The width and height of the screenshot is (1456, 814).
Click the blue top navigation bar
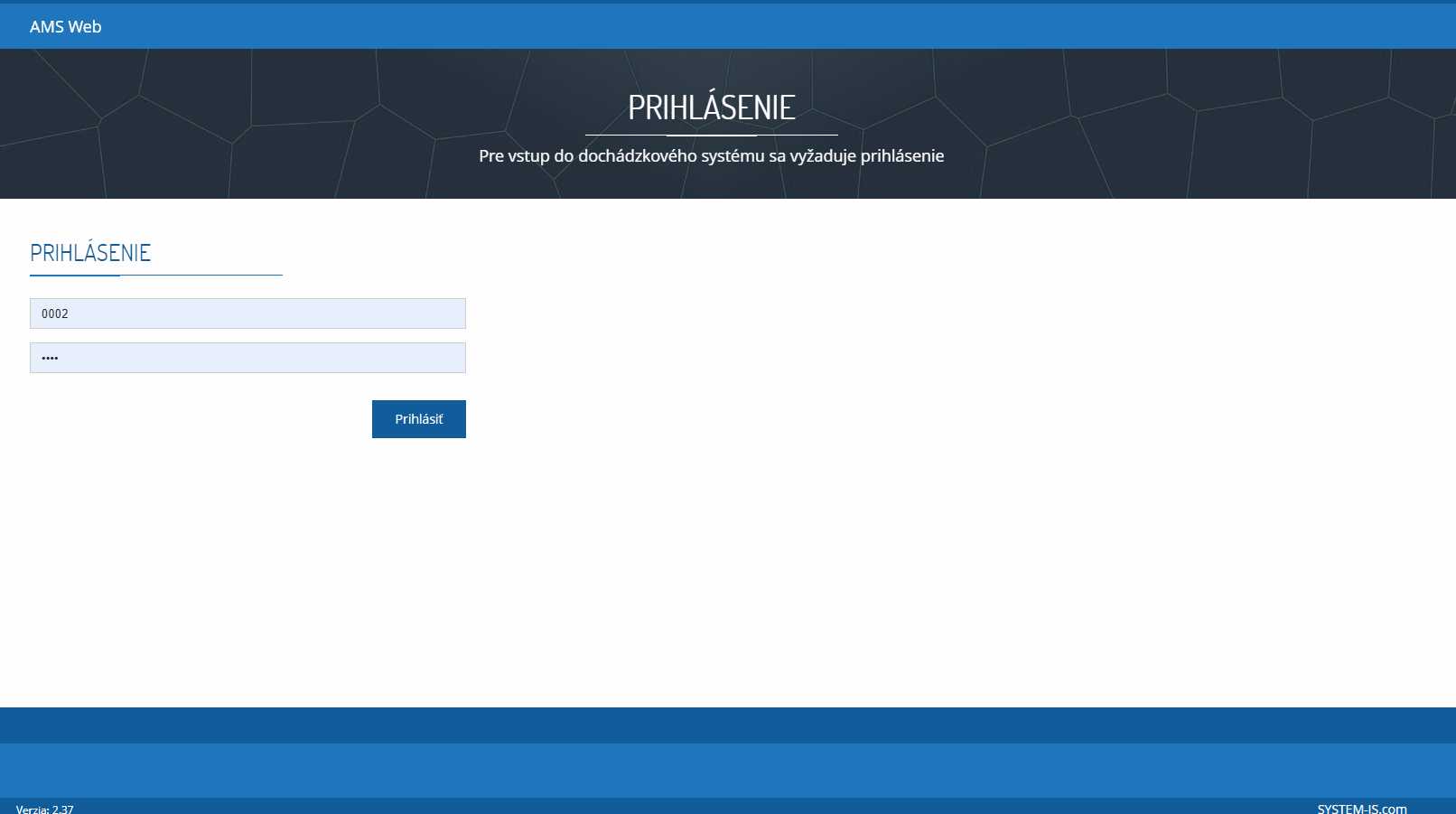(x=723, y=26)
